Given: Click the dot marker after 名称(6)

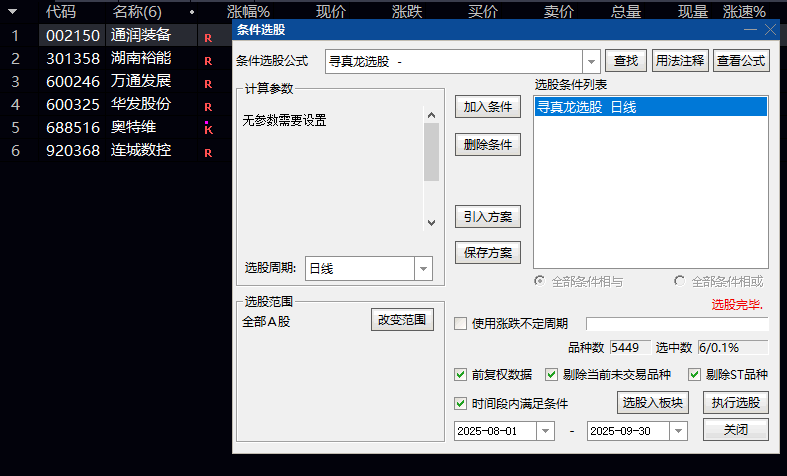Looking at the screenshot, I should click(192, 12).
